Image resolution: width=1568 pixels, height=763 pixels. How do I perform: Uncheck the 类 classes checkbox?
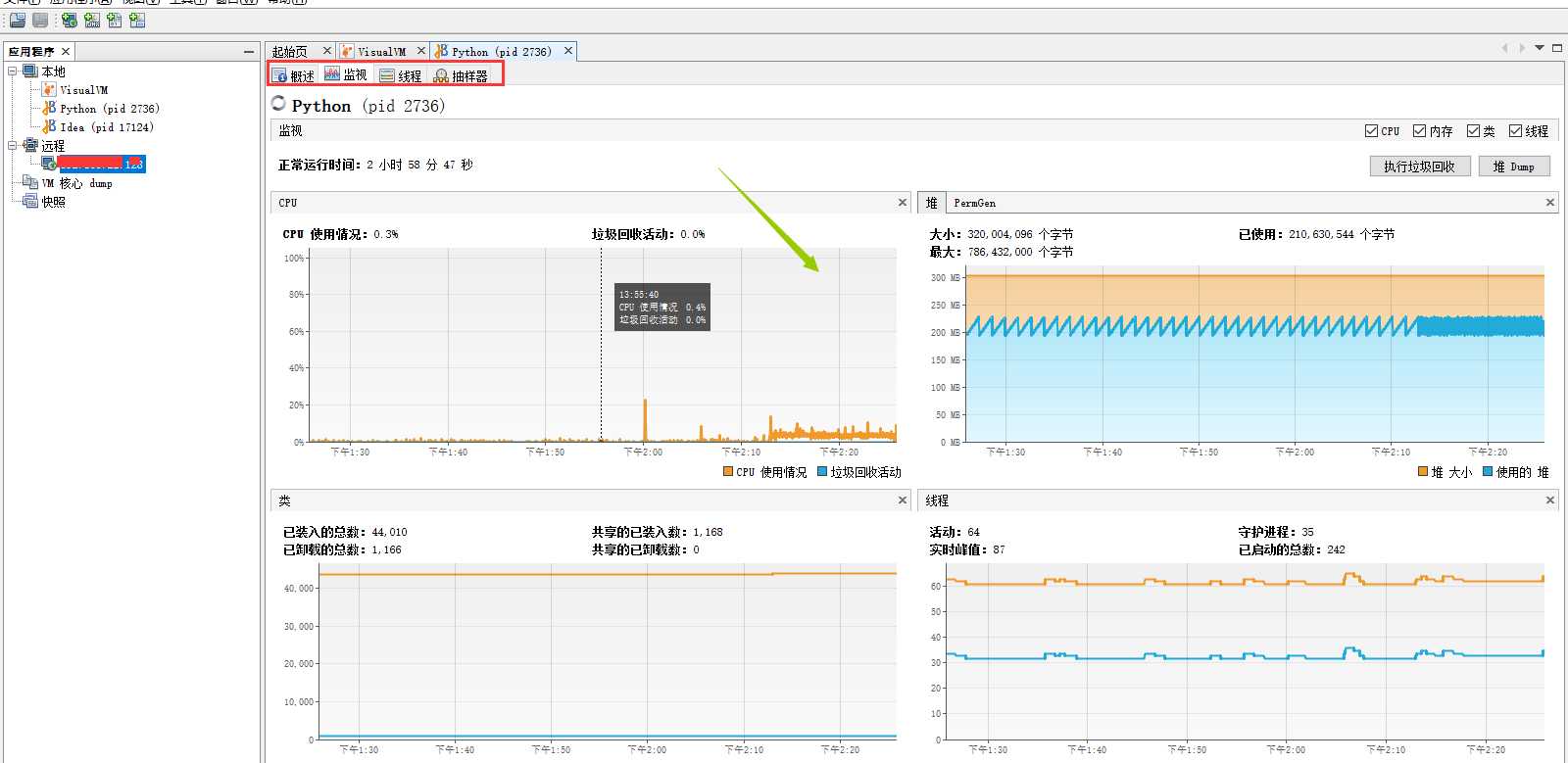pyautogui.click(x=1473, y=130)
